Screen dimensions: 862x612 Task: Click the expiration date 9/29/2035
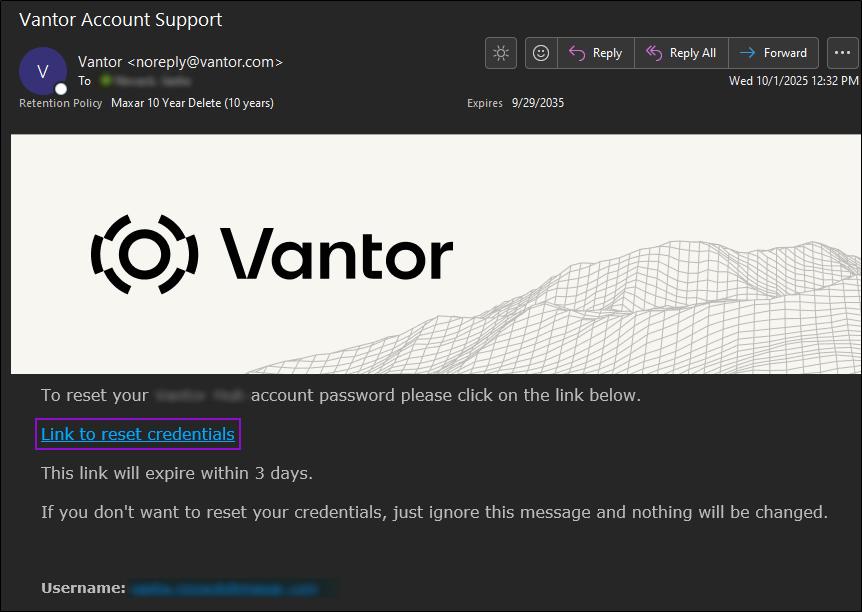(537, 103)
